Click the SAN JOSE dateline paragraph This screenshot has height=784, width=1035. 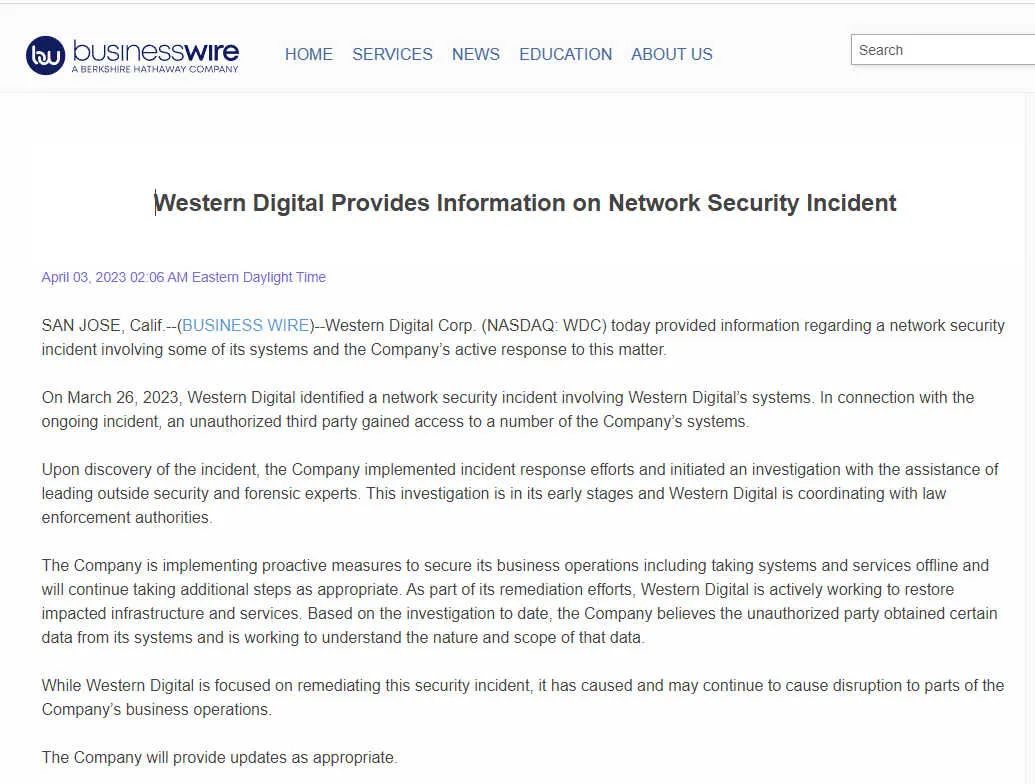[x=523, y=337]
